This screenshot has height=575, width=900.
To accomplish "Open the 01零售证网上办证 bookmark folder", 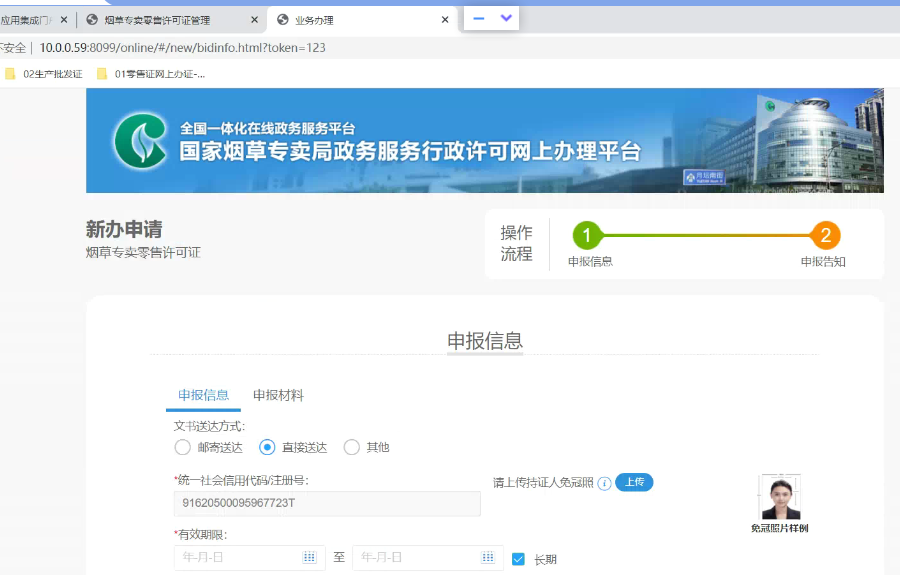I will [151, 74].
